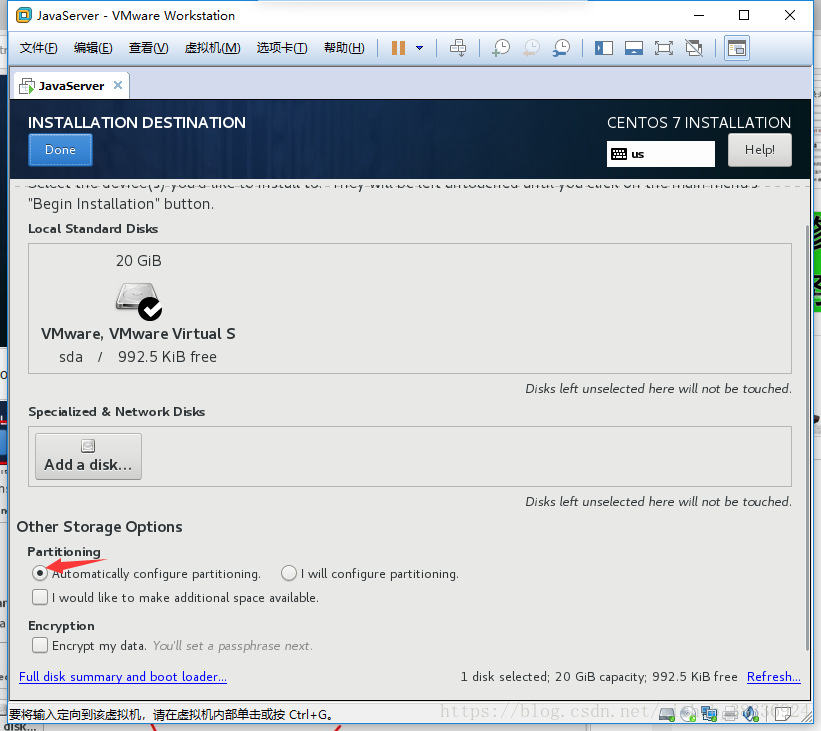821x731 pixels.
Task: Click the Unity mode icon
Action: point(694,49)
